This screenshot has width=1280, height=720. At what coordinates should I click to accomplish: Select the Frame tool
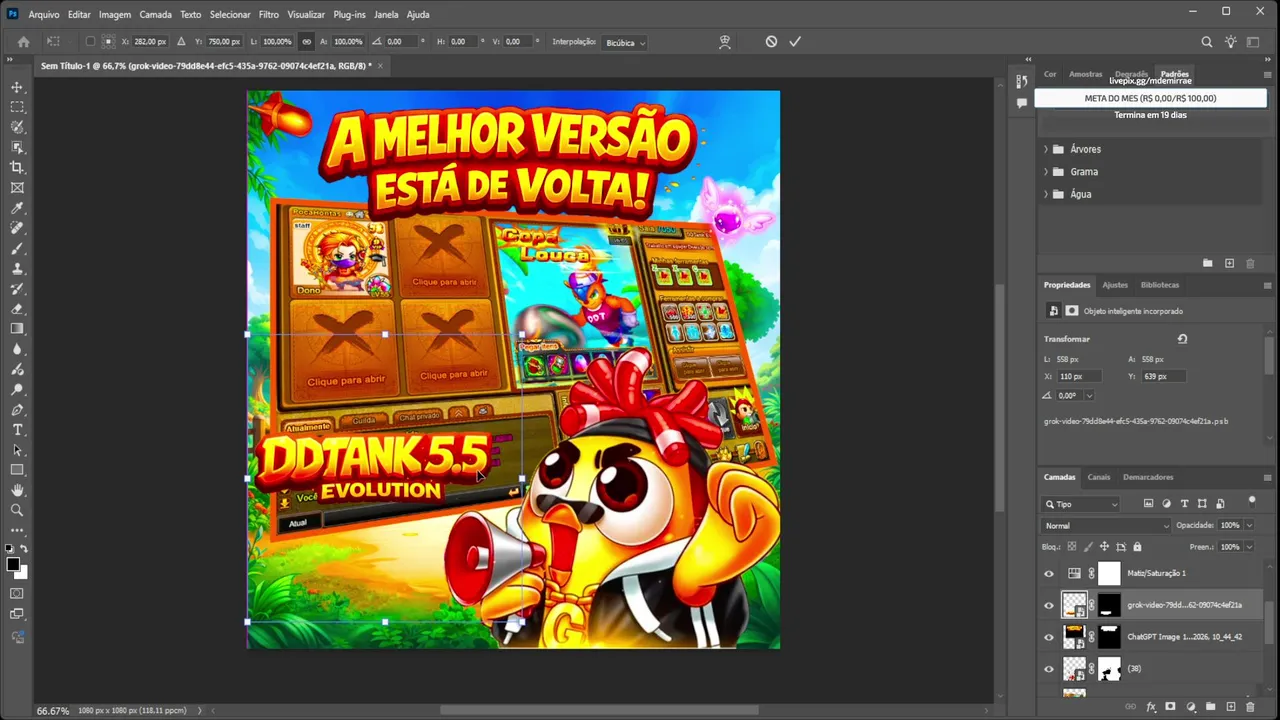coord(17,188)
